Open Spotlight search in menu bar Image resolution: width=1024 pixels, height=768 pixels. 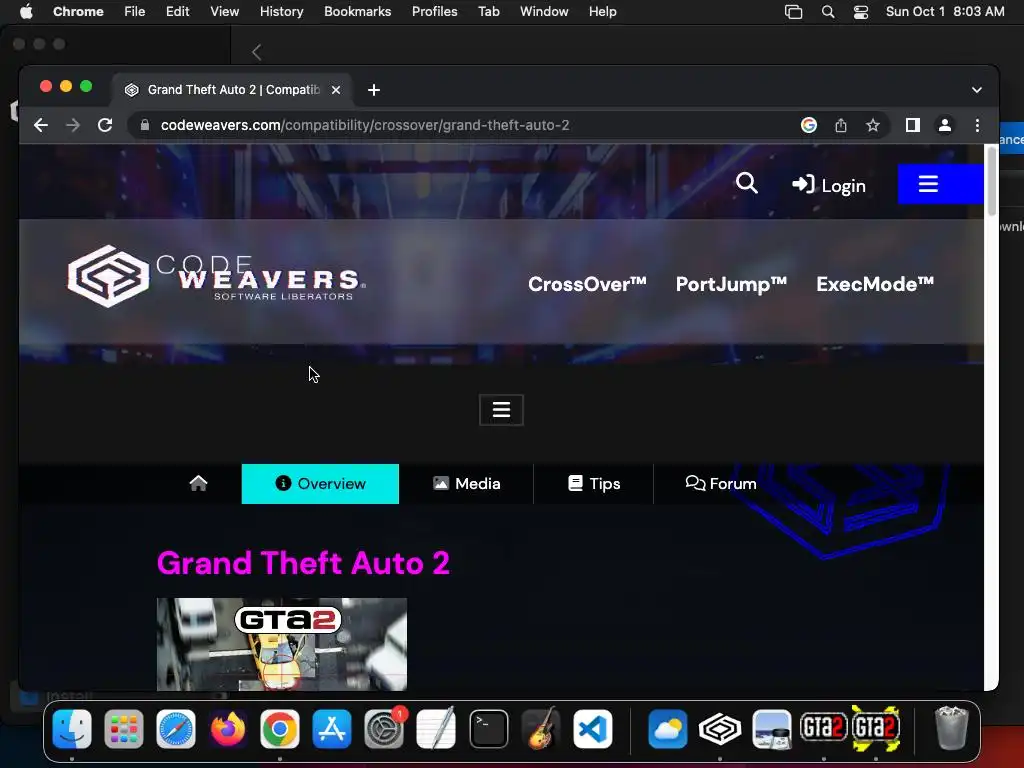[828, 12]
